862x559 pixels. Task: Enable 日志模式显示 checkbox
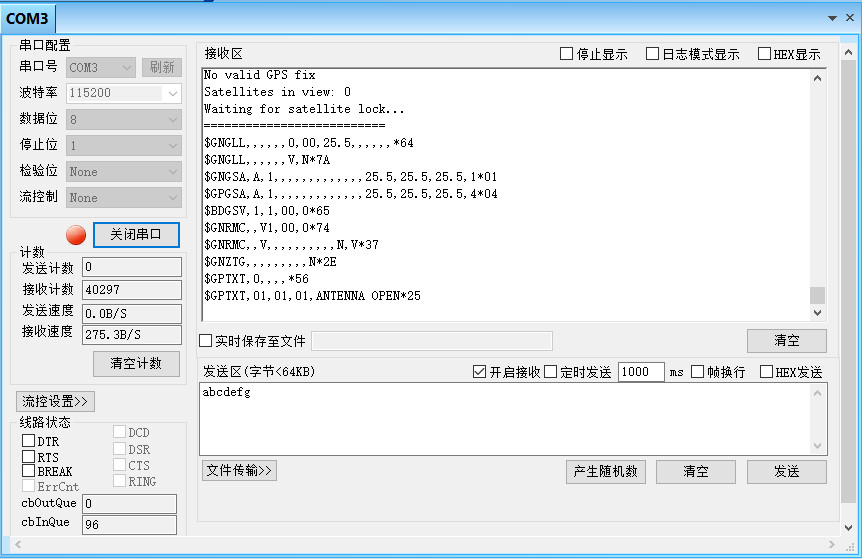[652, 54]
